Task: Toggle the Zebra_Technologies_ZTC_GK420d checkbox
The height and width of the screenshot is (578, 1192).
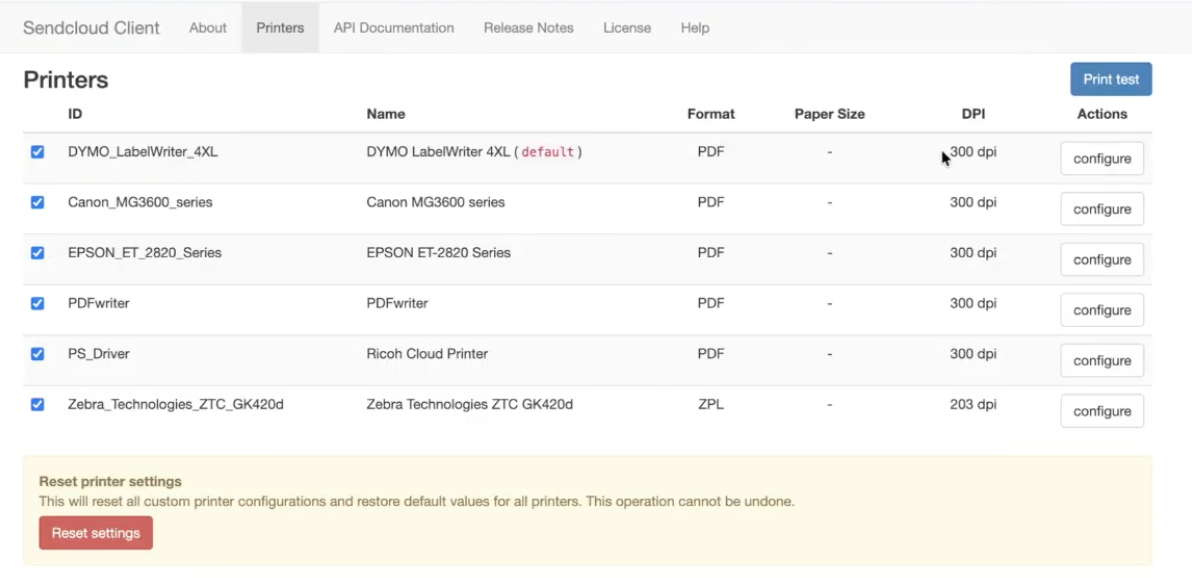Action: pyautogui.click(x=37, y=405)
